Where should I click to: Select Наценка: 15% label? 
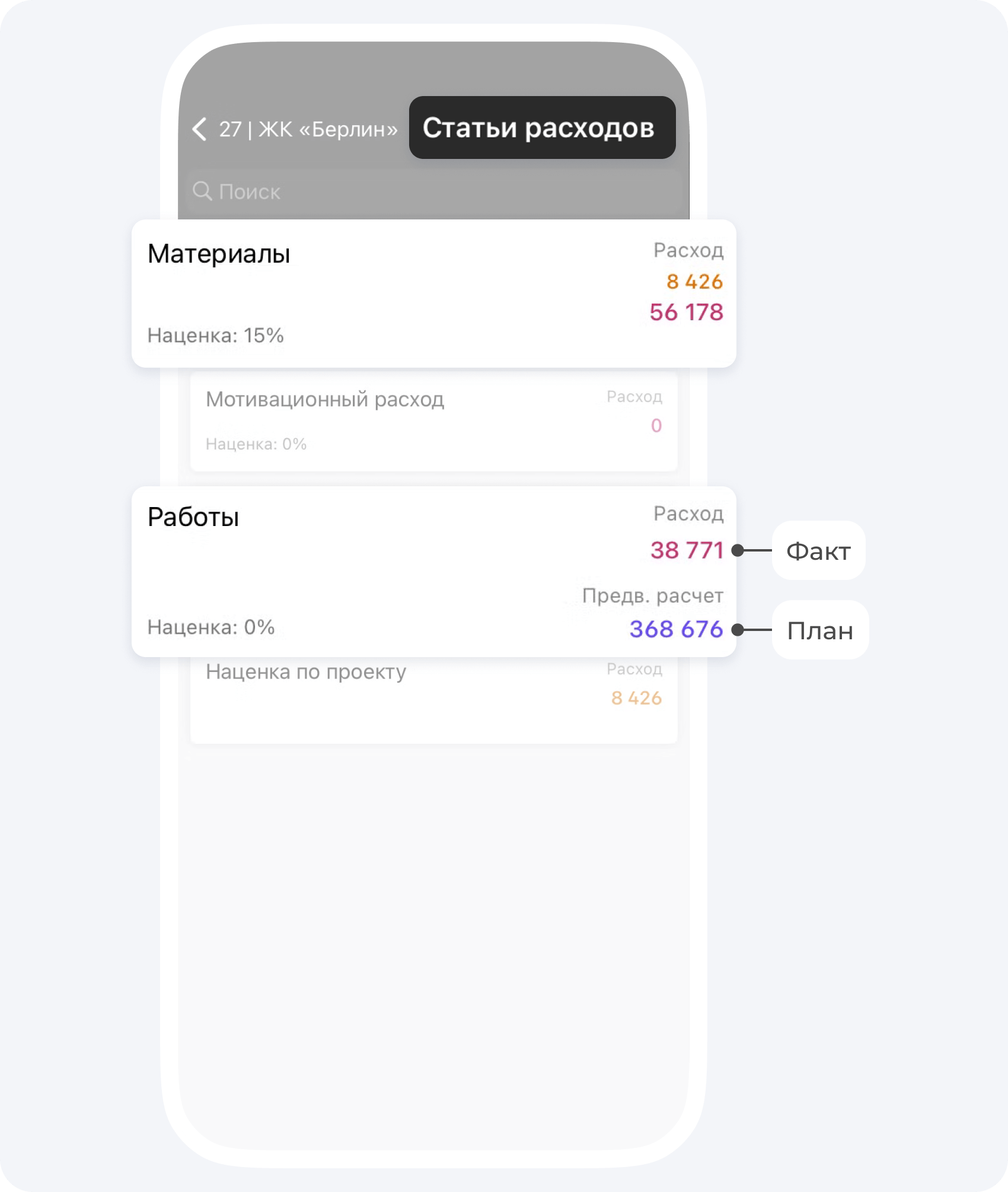coord(216,336)
